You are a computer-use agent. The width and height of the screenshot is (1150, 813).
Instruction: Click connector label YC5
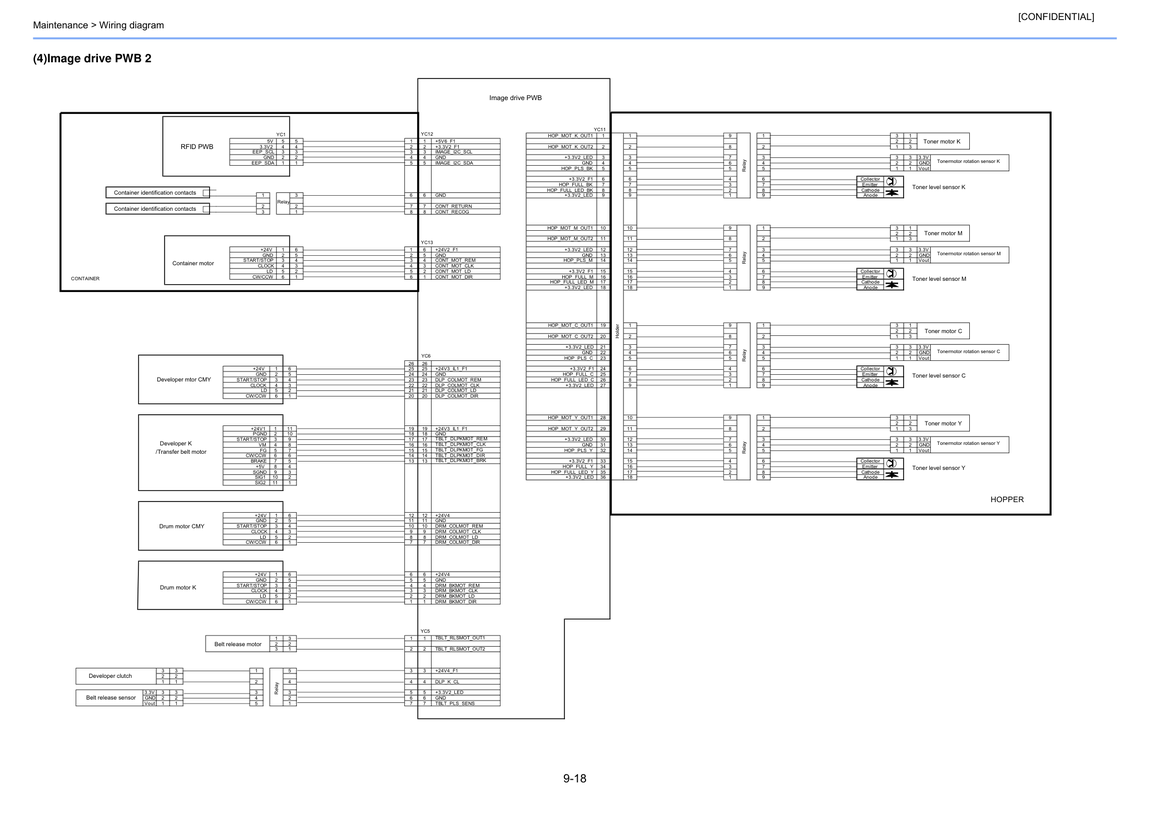[x=425, y=631]
